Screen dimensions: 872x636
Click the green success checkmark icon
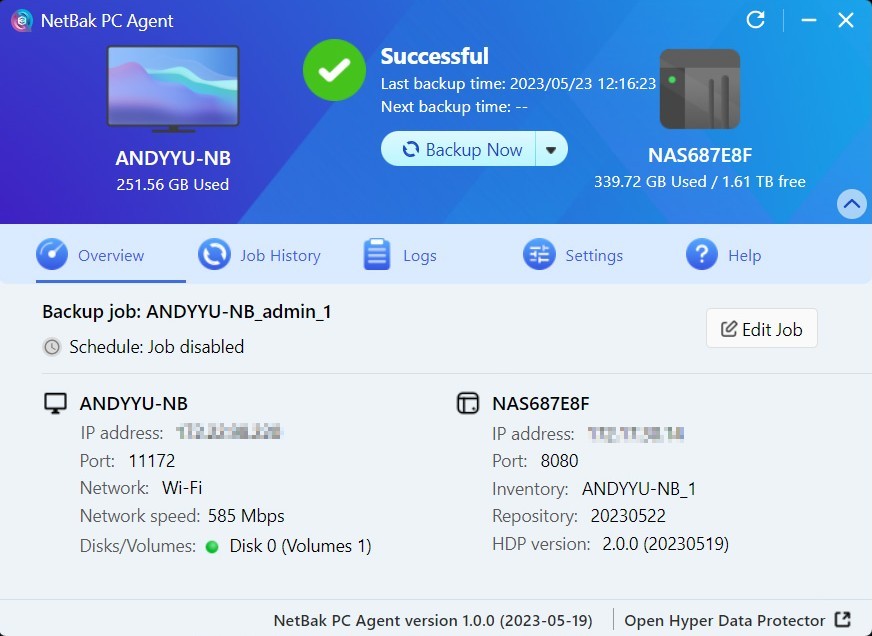pos(335,69)
